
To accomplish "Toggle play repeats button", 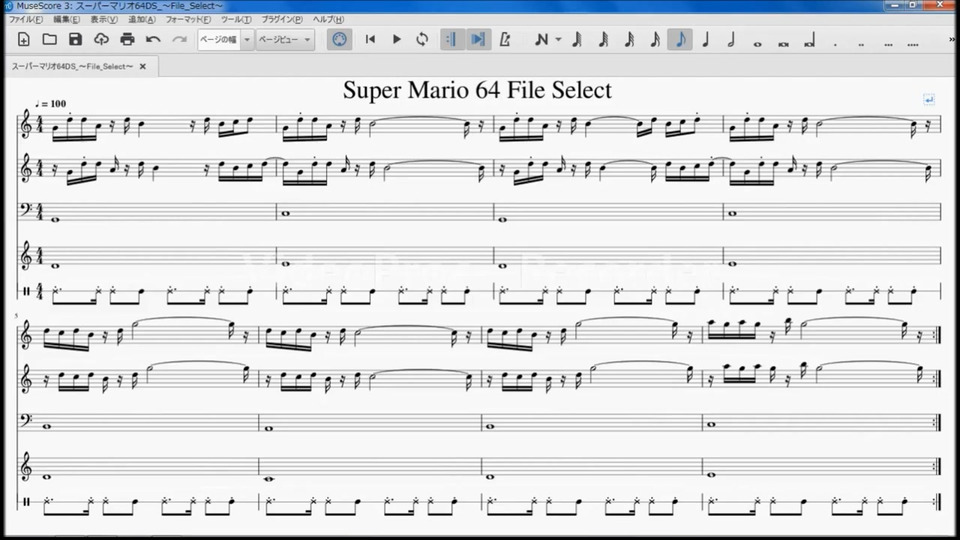I will 452,40.
